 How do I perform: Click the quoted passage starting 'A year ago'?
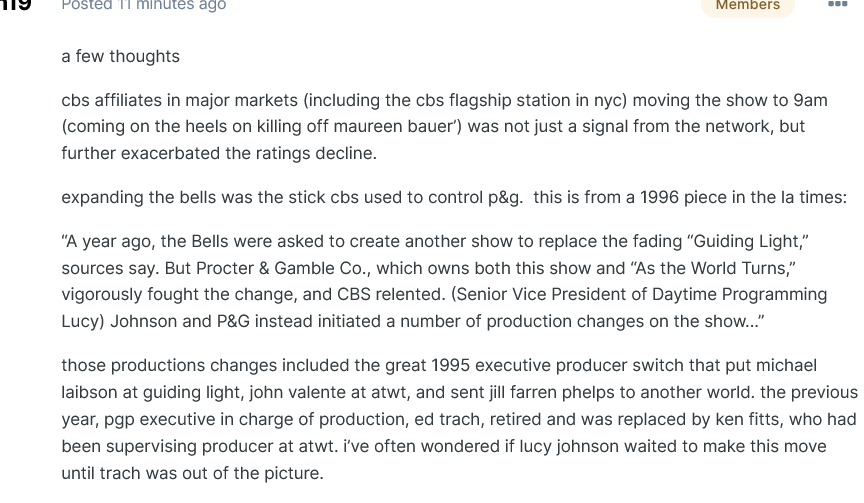444,281
